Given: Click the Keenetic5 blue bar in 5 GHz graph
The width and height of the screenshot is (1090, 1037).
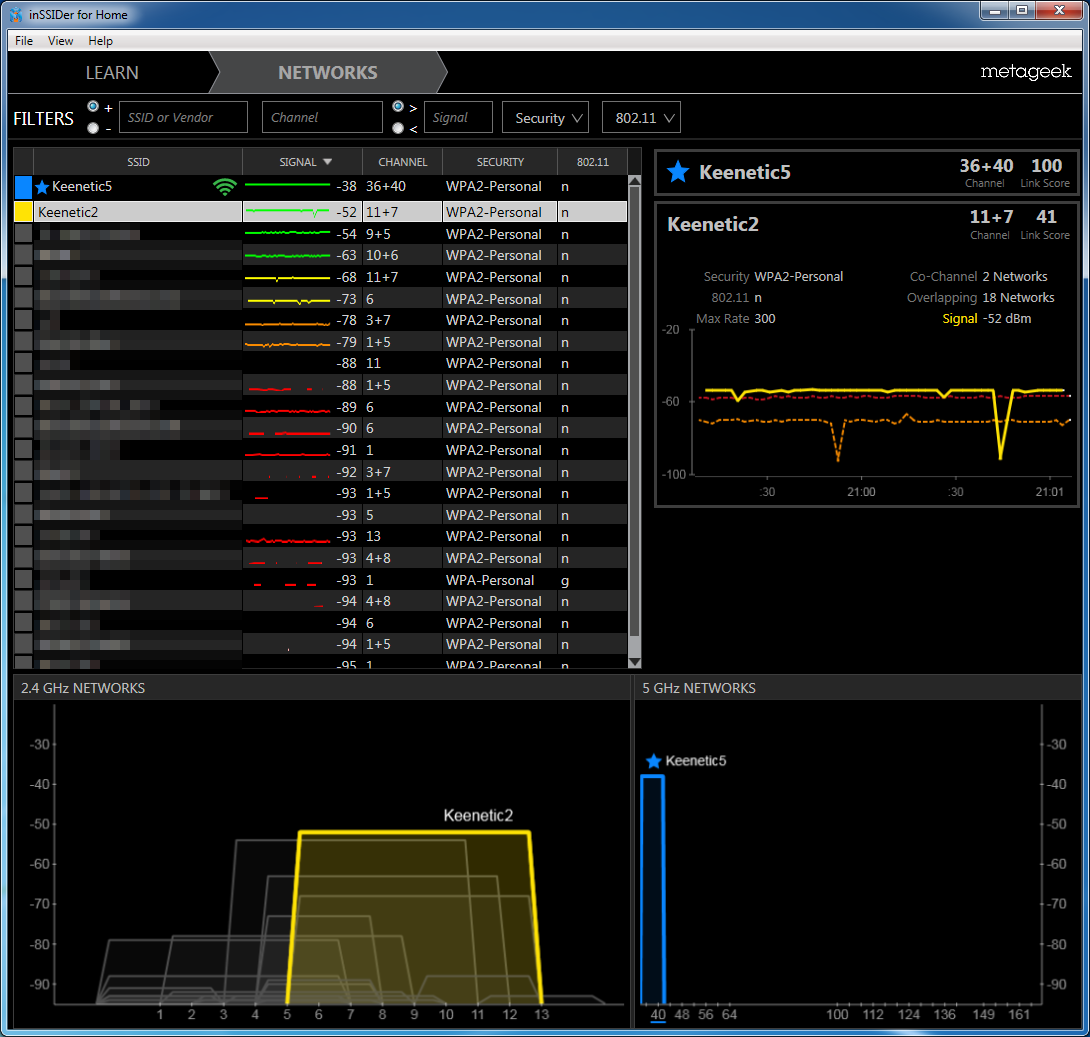Looking at the screenshot, I should tap(653, 890).
